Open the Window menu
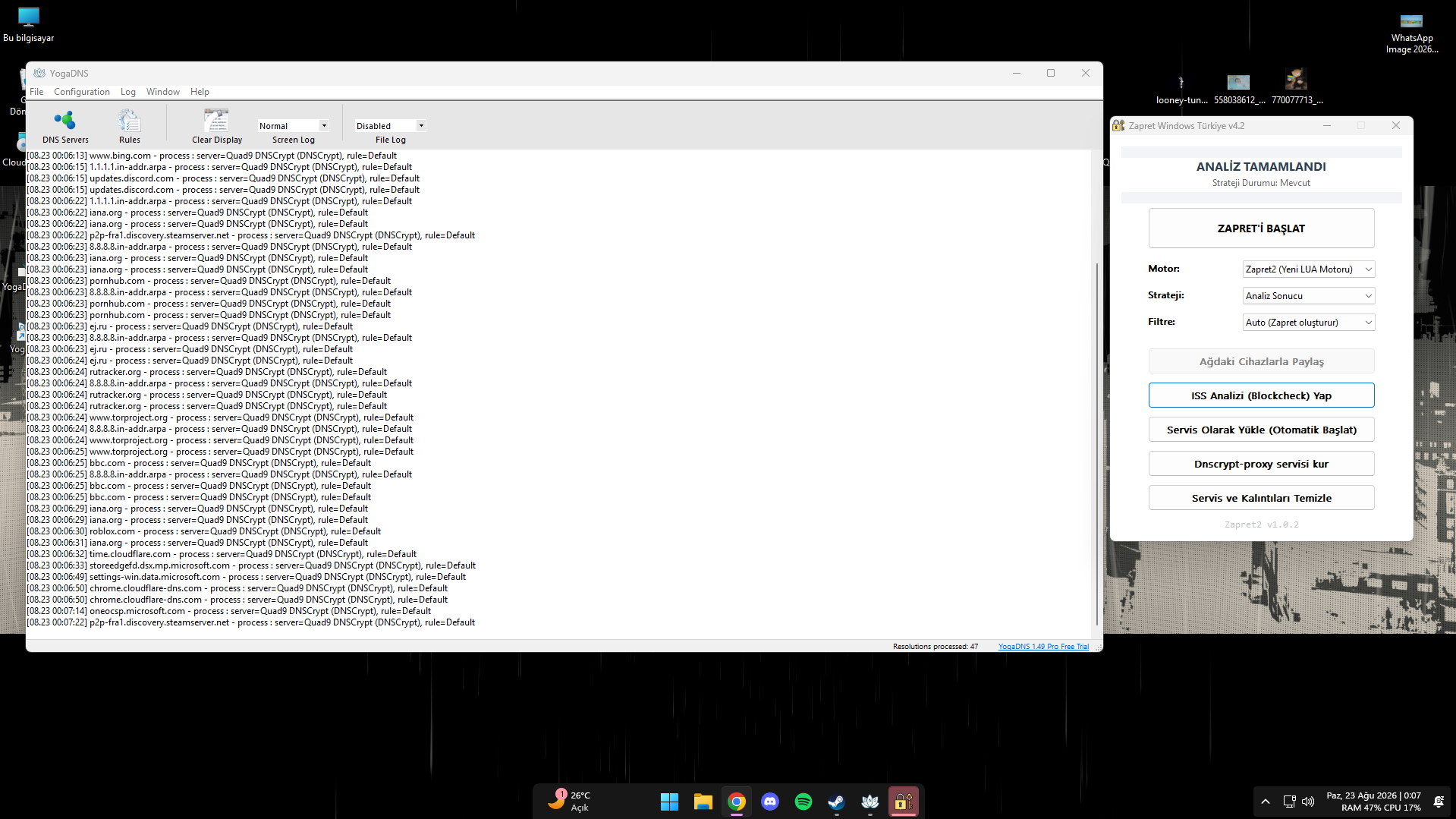Image resolution: width=1456 pixels, height=819 pixels. pyautogui.click(x=163, y=92)
